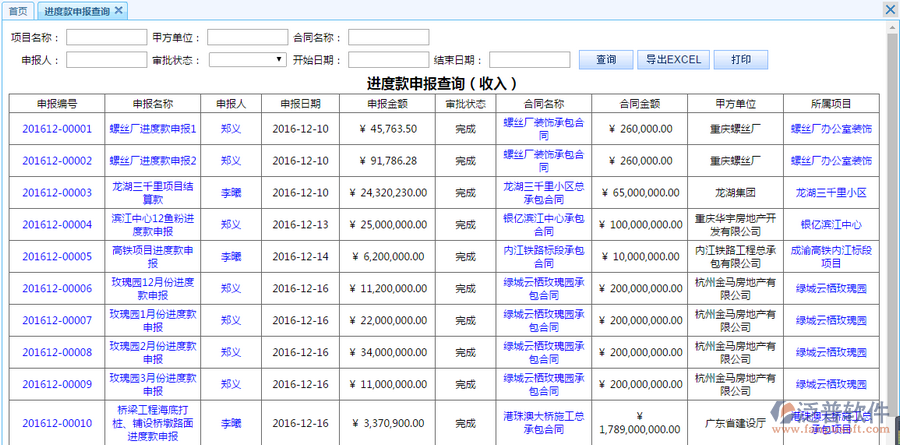This screenshot has width=900, height=445.
Task: Click 李曦 in the 201612-00005 row
Action: (x=231, y=257)
